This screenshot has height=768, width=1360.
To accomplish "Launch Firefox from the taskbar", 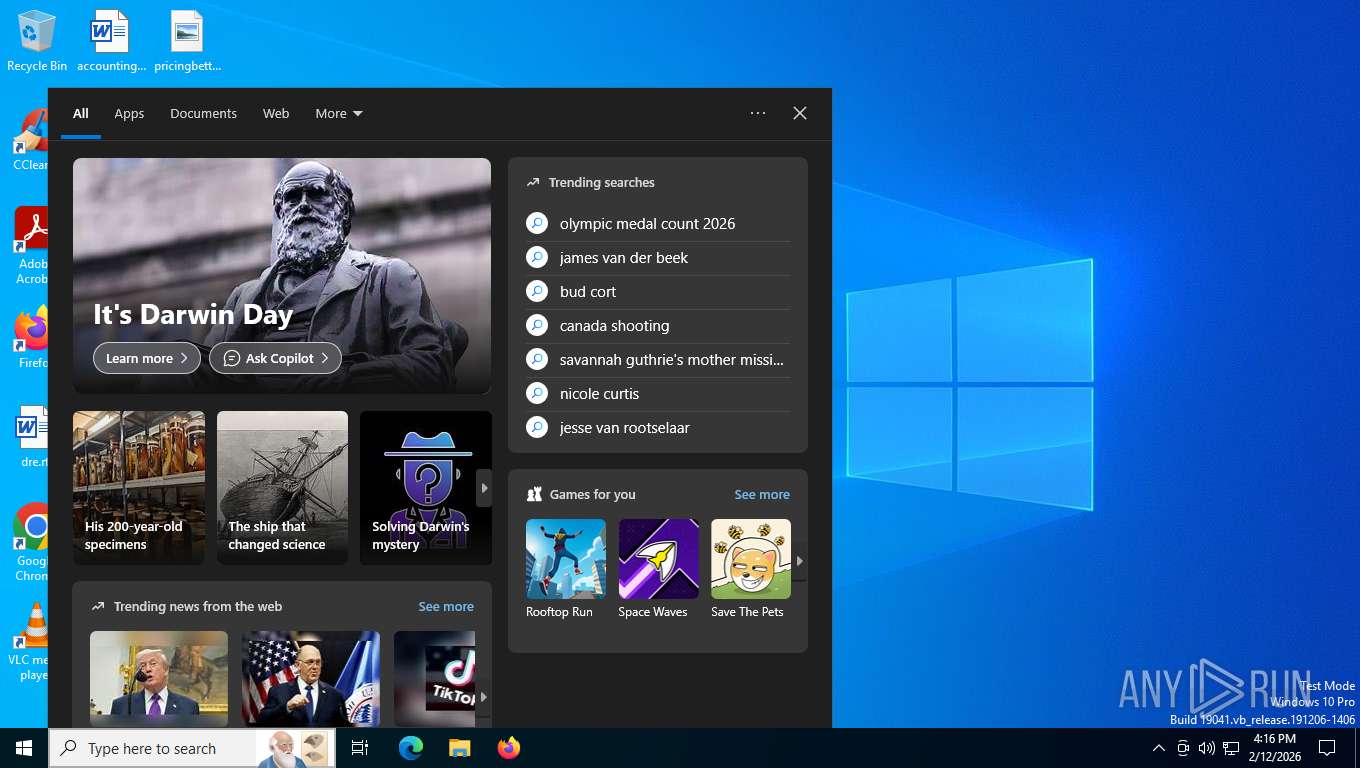I will coord(508,748).
